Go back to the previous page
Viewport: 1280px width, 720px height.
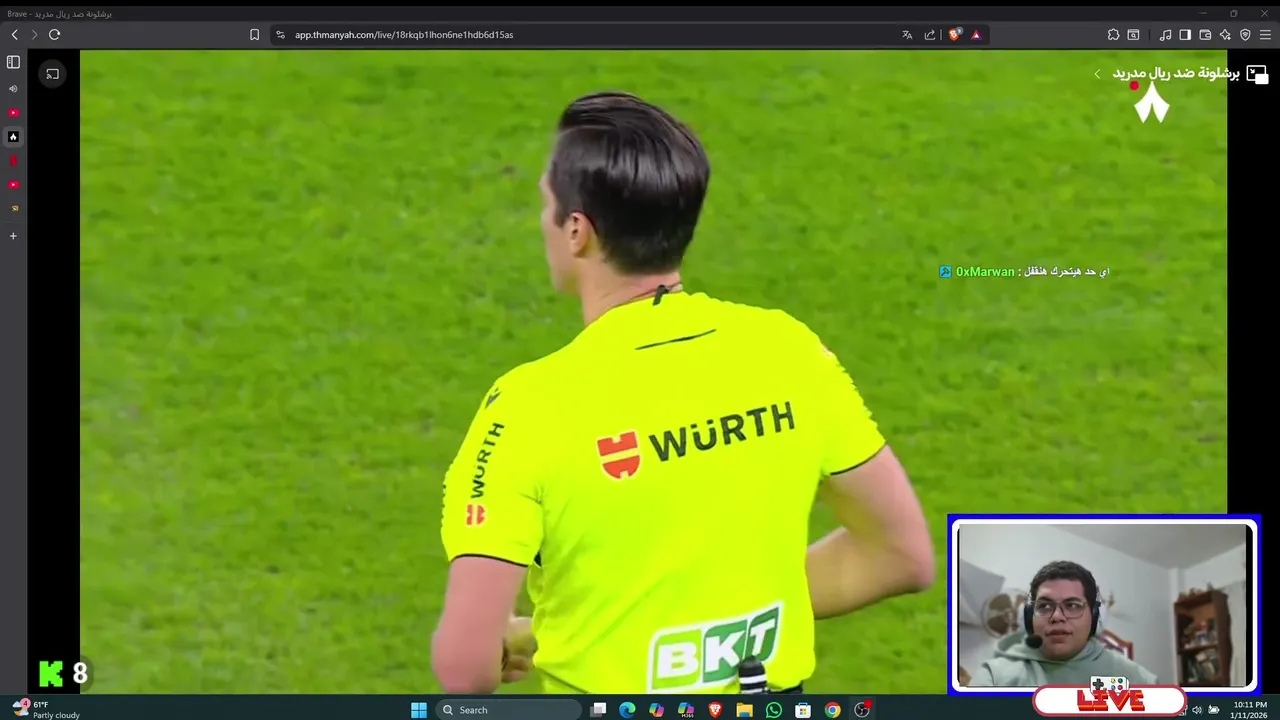point(14,34)
